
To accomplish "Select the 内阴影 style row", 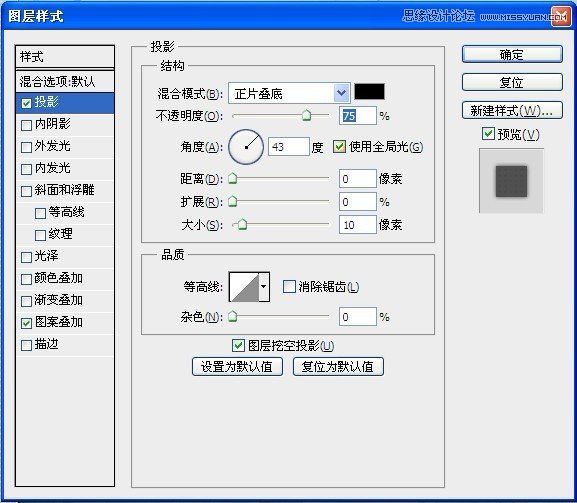I will click(65, 125).
